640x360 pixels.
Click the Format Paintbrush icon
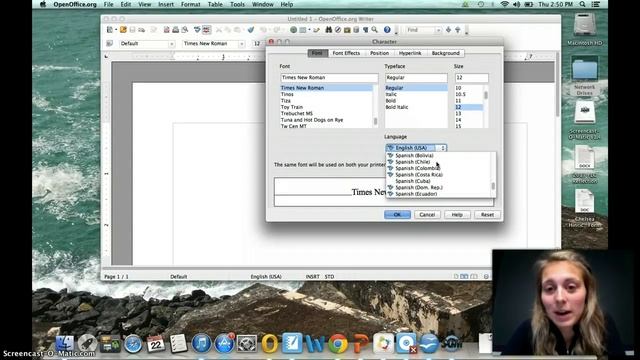[x=251, y=30]
